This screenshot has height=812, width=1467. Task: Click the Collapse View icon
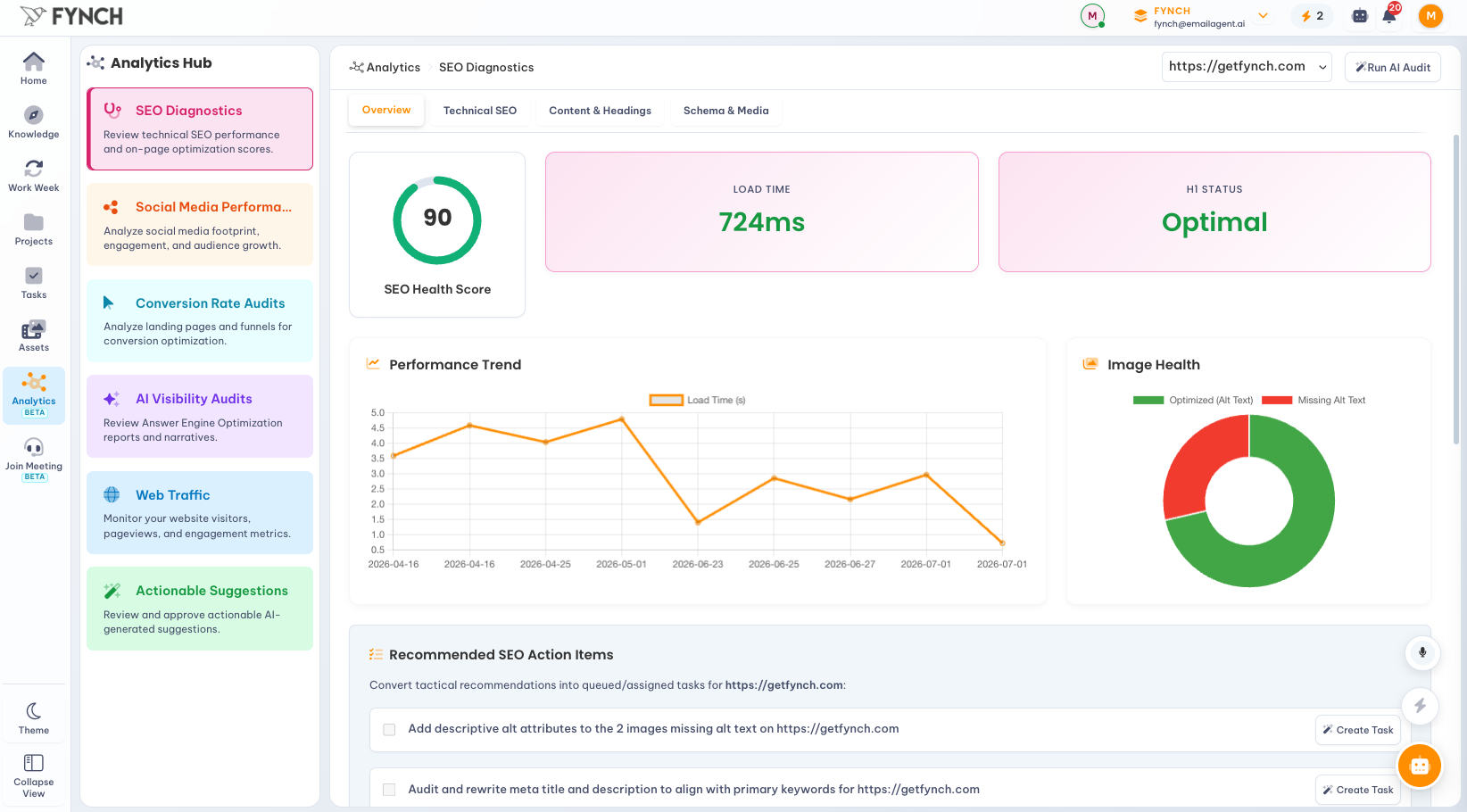(34, 763)
